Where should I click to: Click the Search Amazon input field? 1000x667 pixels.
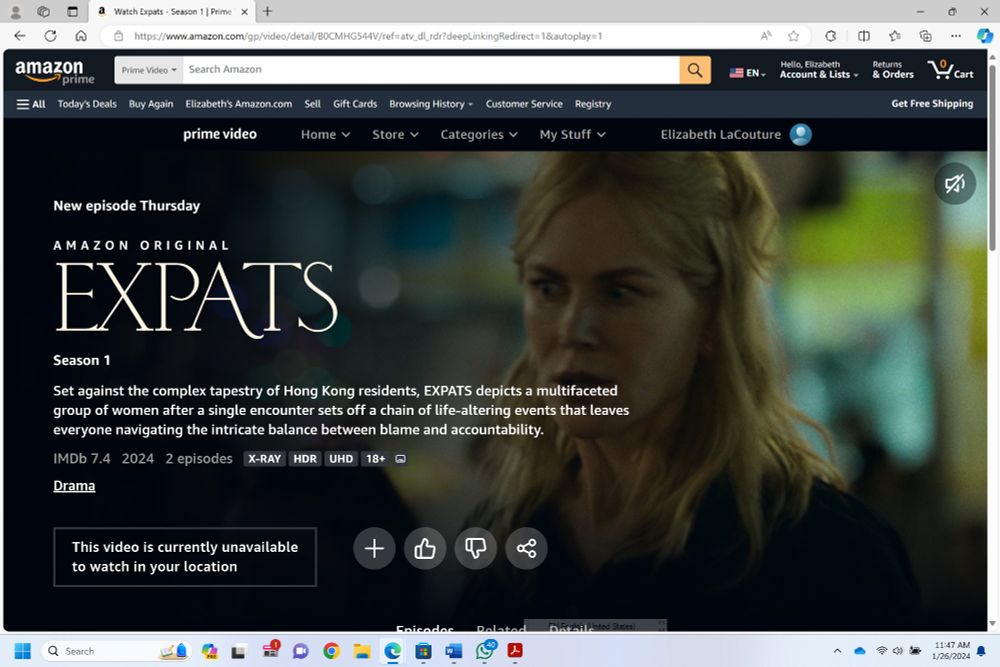tap(431, 70)
